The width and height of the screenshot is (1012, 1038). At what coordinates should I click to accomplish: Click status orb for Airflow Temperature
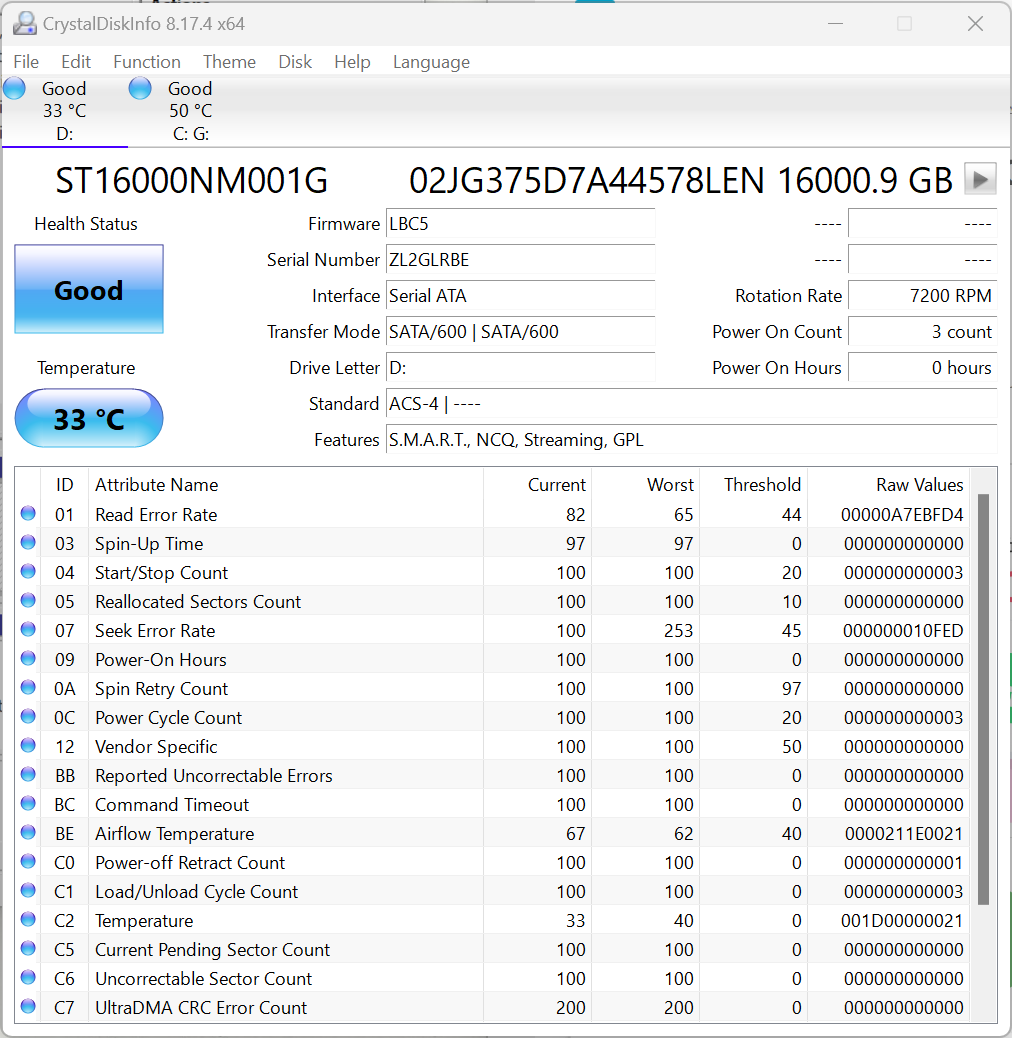pyautogui.click(x=28, y=833)
